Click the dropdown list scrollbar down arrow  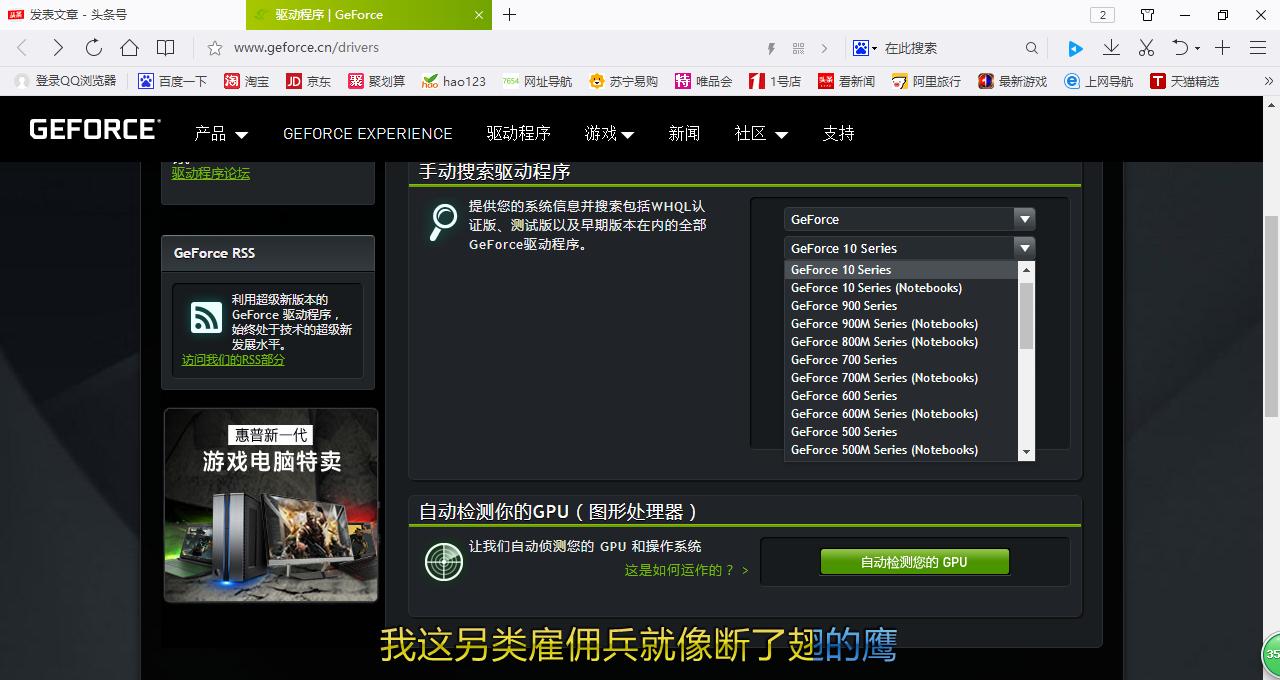tap(1025, 453)
